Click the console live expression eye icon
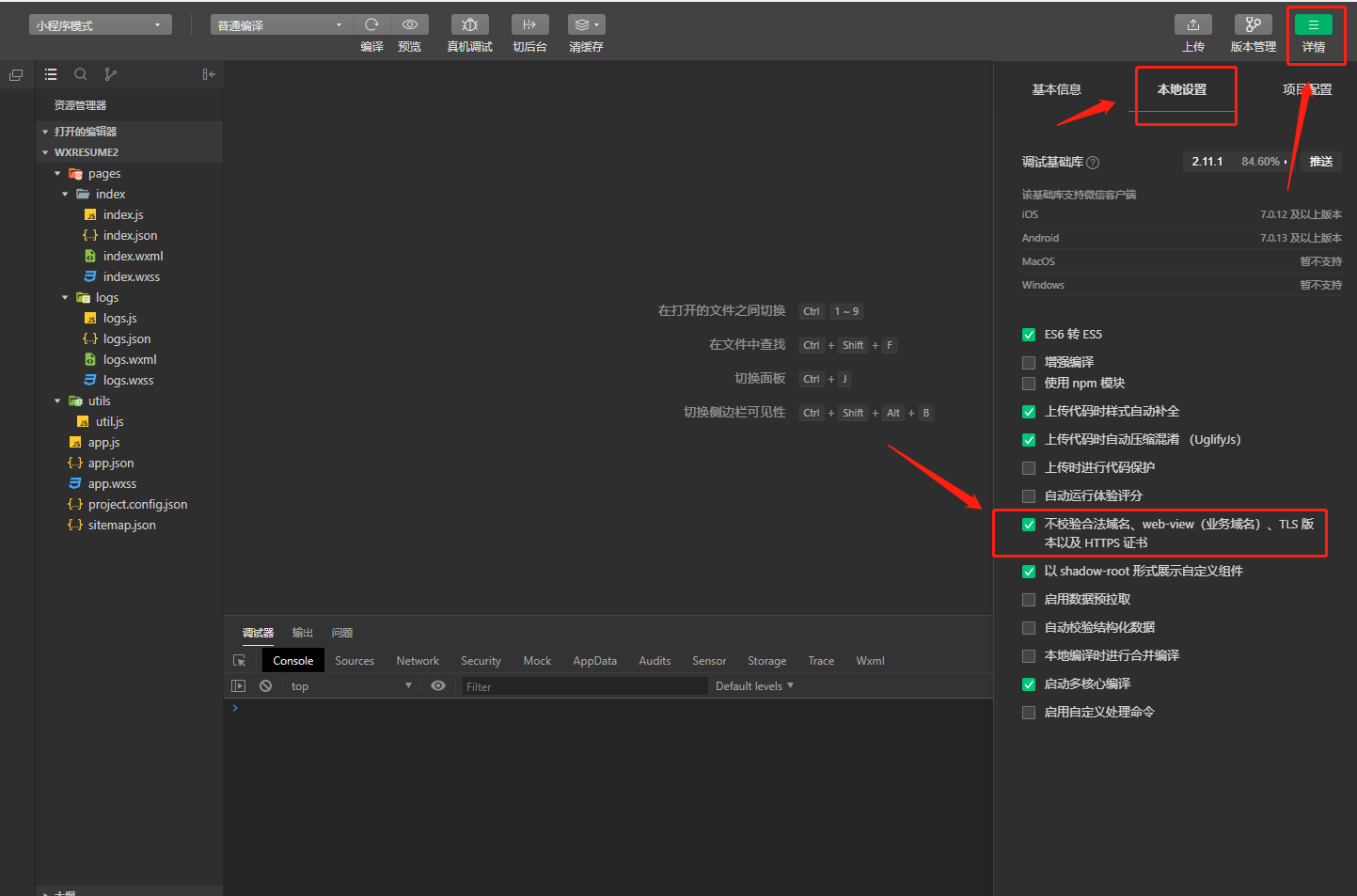Viewport: 1357px width, 896px height. coord(438,686)
